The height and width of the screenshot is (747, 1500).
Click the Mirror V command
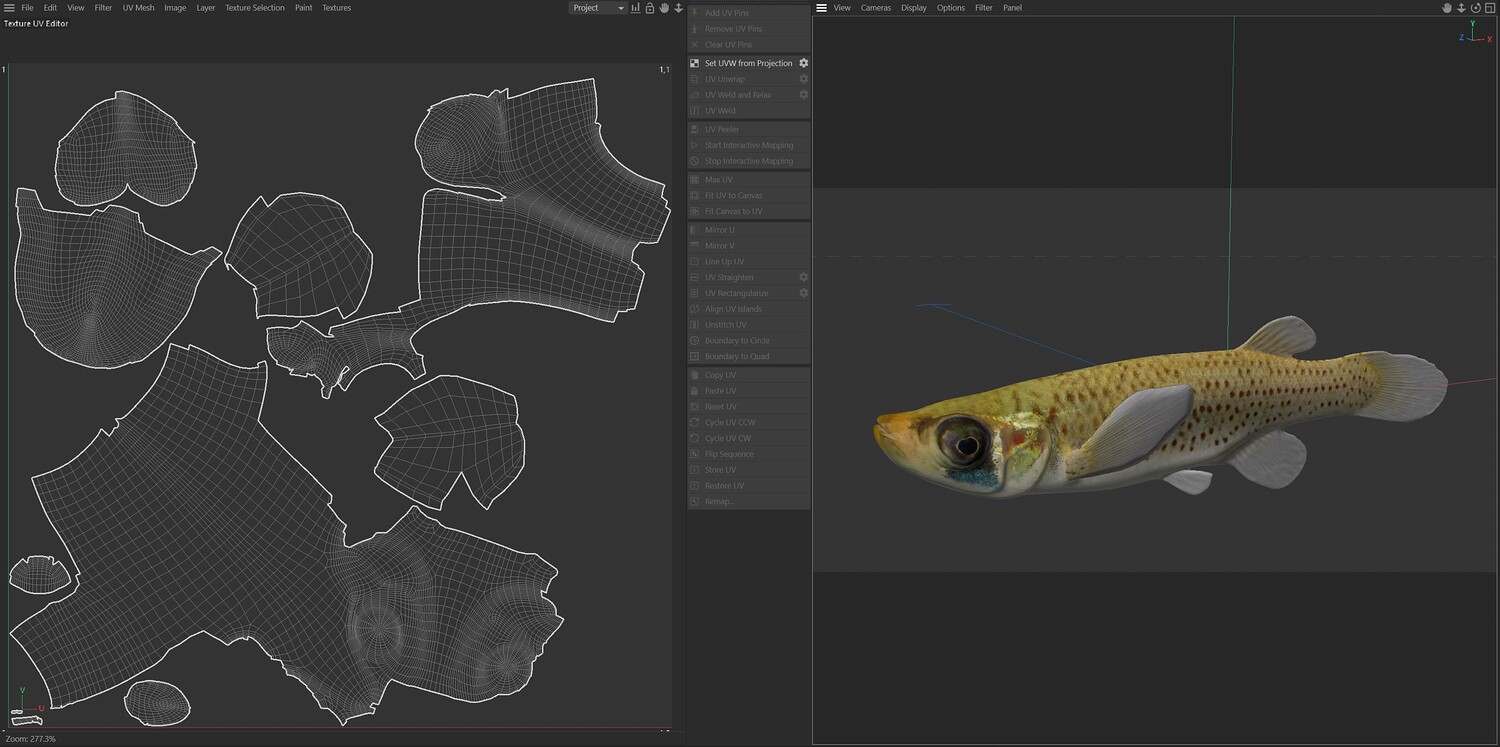pos(720,246)
